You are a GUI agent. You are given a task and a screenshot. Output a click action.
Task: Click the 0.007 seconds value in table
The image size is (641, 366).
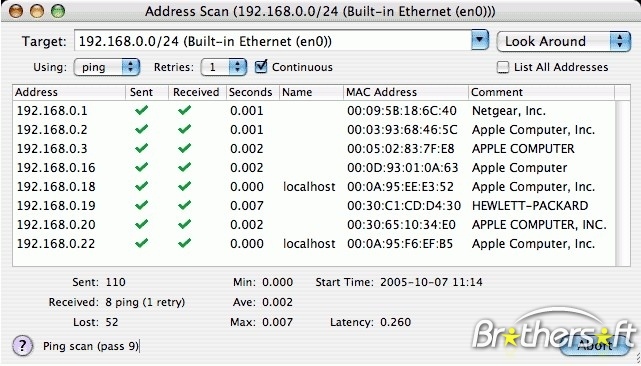247,205
